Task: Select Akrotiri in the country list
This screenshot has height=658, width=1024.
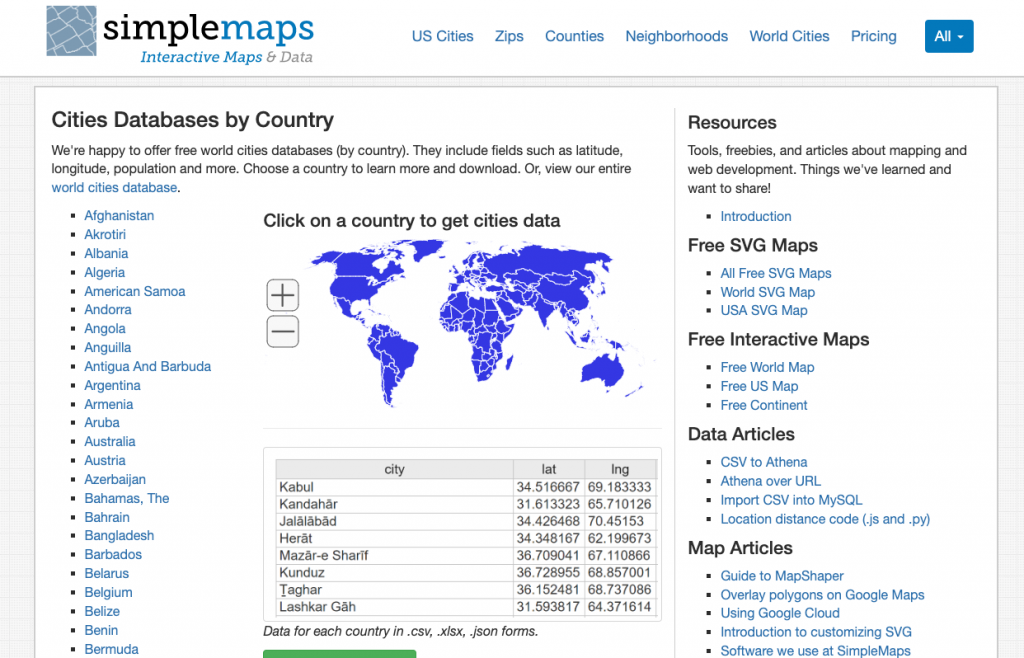Action: tap(104, 234)
